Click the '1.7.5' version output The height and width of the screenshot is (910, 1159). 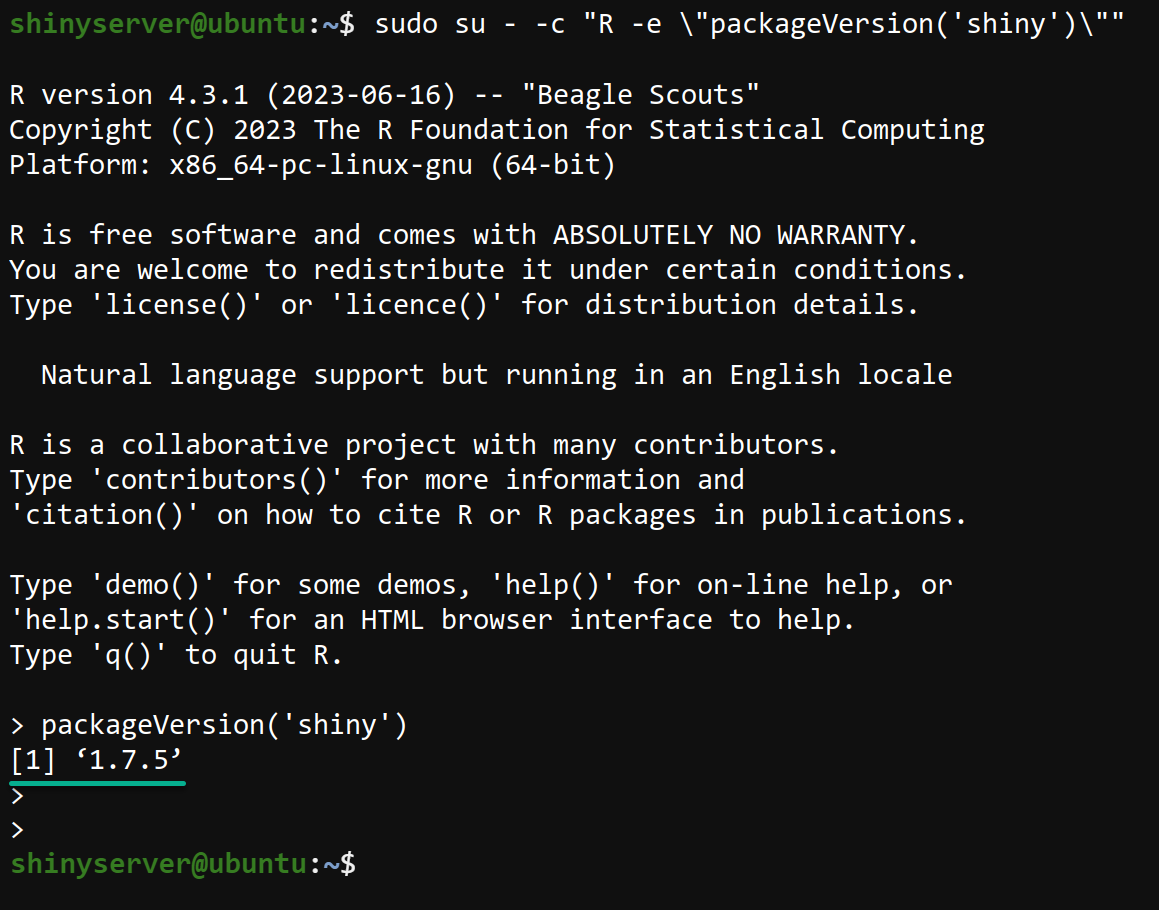click(x=126, y=759)
